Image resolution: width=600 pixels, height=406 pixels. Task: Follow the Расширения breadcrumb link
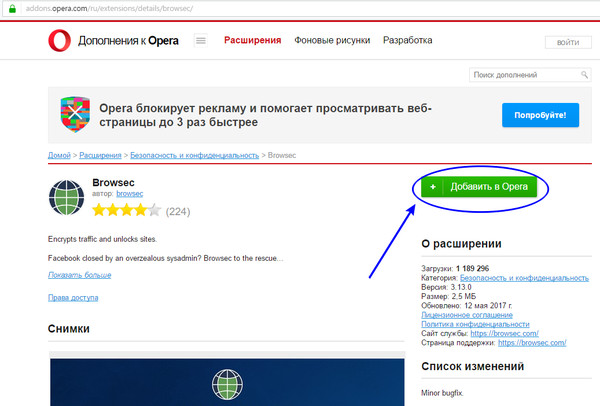[x=100, y=155]
